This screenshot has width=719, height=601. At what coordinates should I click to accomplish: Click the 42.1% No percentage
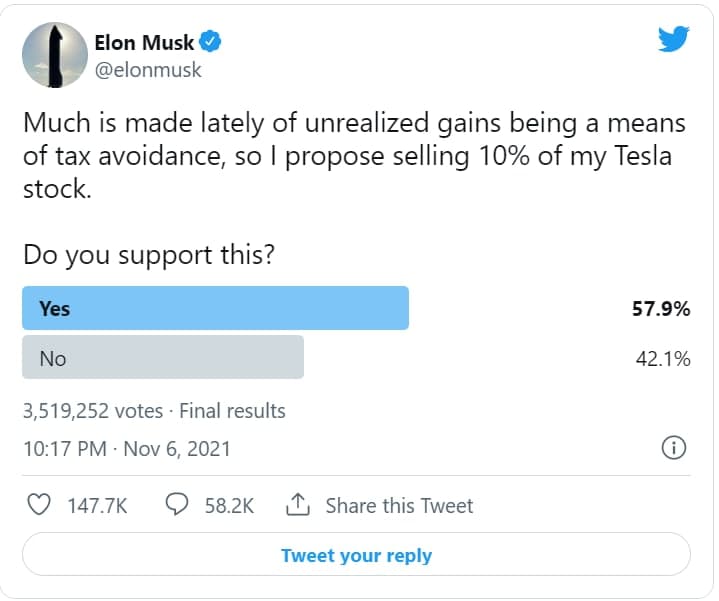tap(663, 358)
